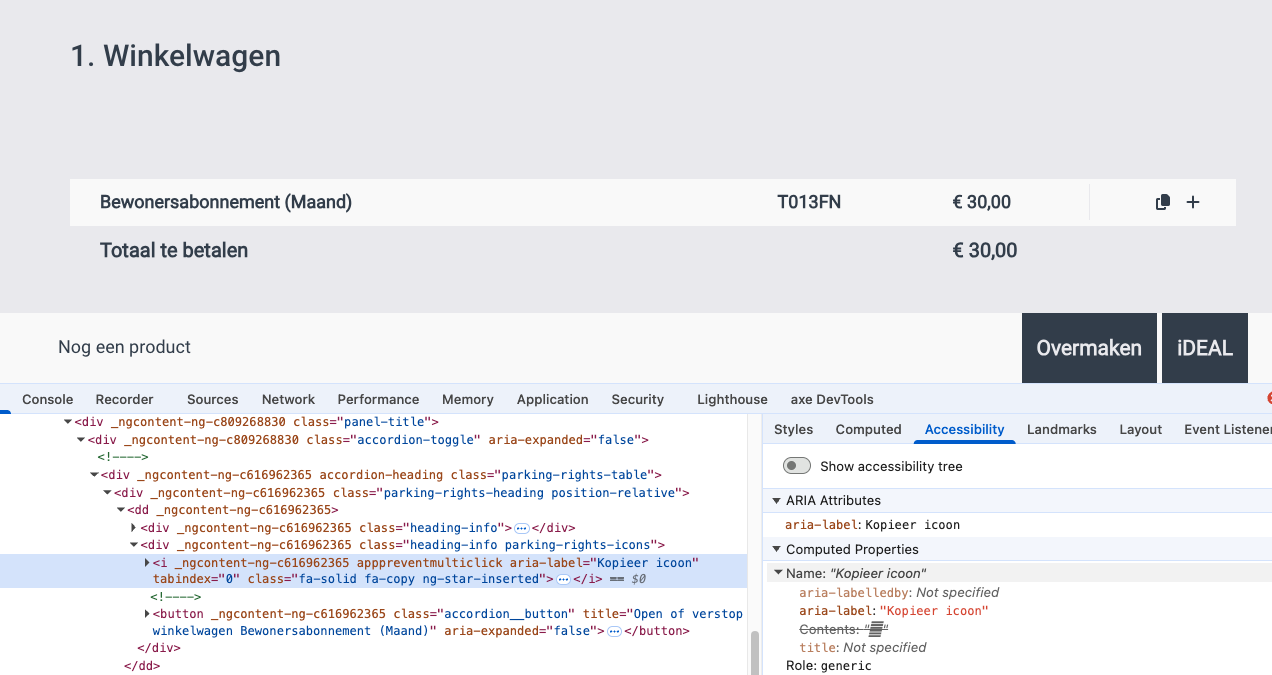
Task: Click ellipsis in the button element
Action: click(614, 632)
